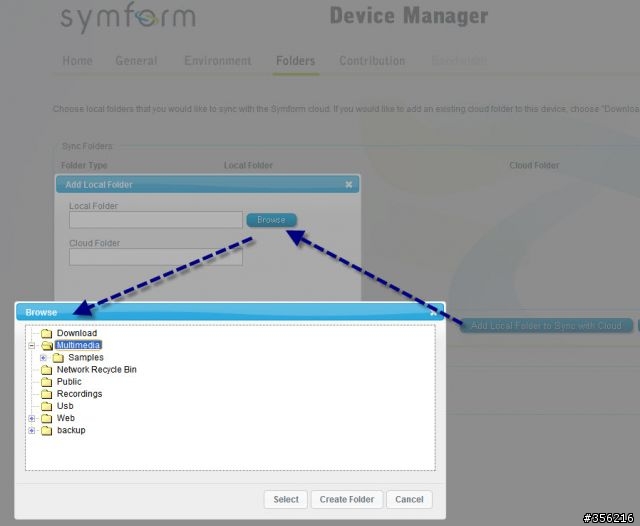Click the Public folder icon

click(x=47, y=382)
